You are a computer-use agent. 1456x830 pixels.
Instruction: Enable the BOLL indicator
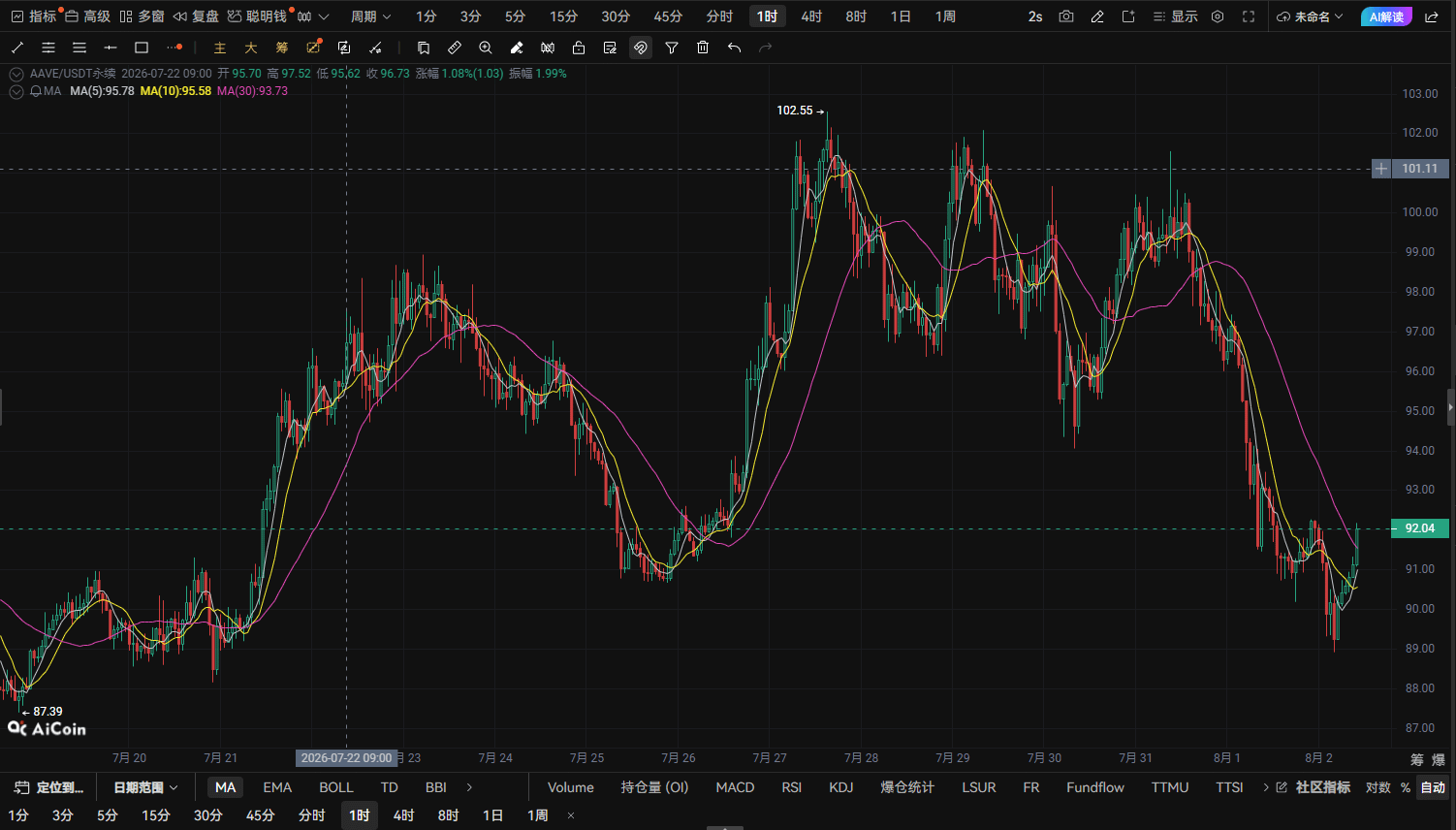pyautogui.click(x=336, y=787)
